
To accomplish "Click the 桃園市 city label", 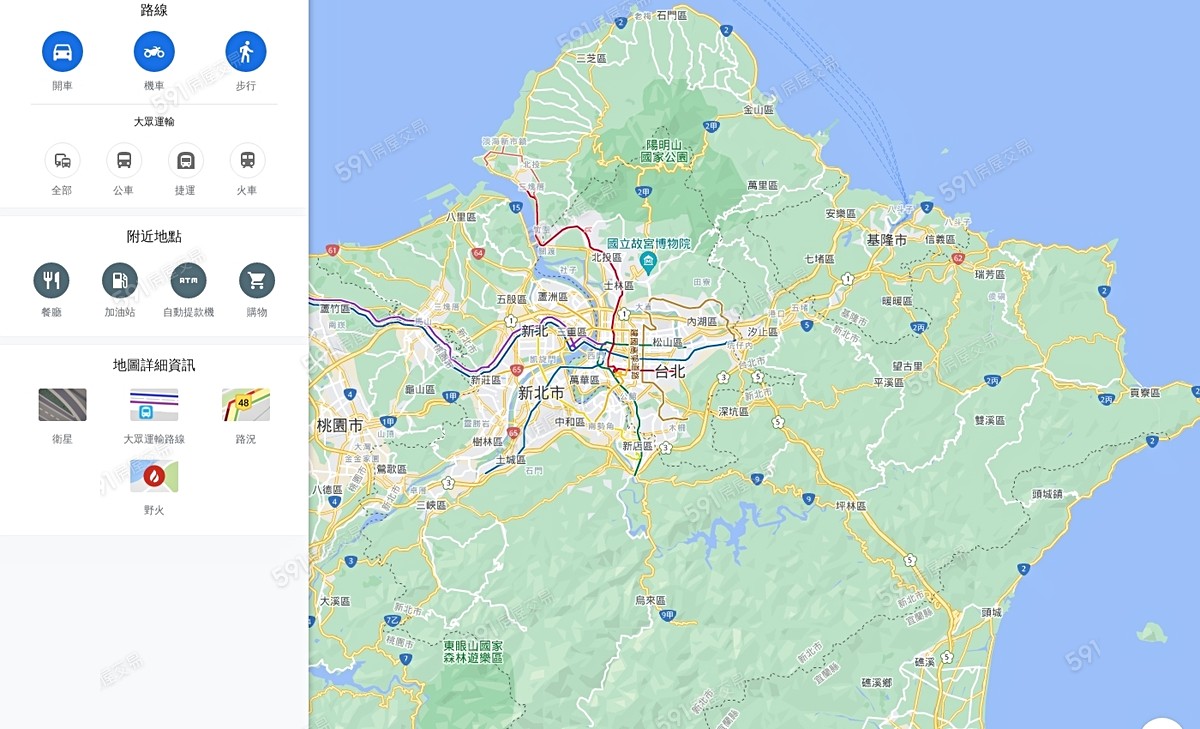I will (x=340, y=425).
